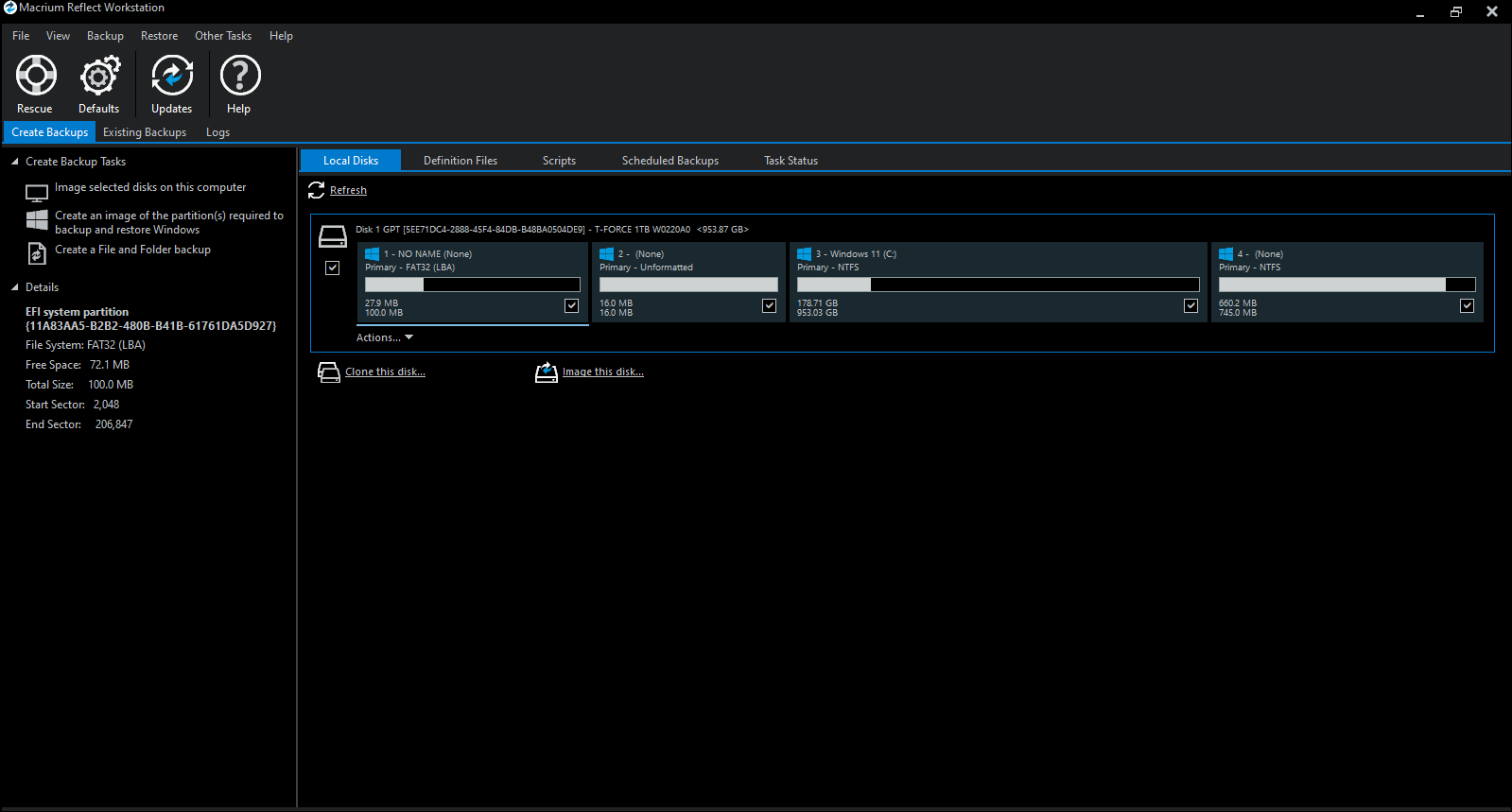Viewport: 1512px width, 812px height.
Task: Select the Disk 1 GPT T-FORCE 1TB header text
Action: coord(552,230)
